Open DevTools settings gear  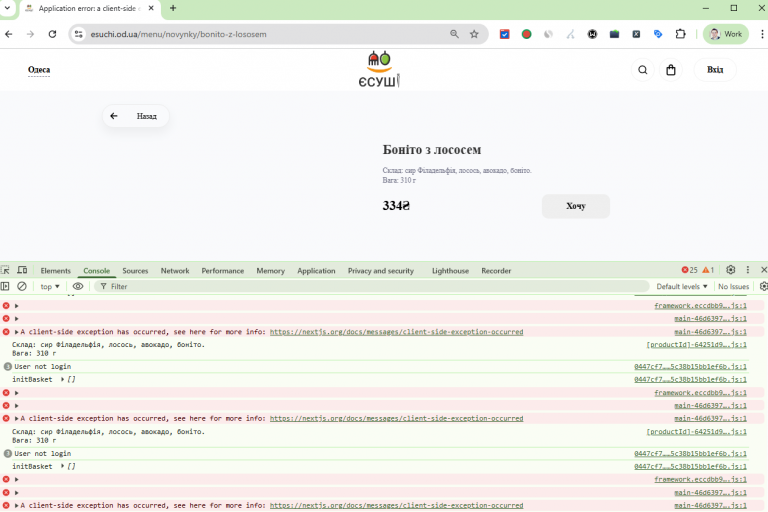(730, 270)
